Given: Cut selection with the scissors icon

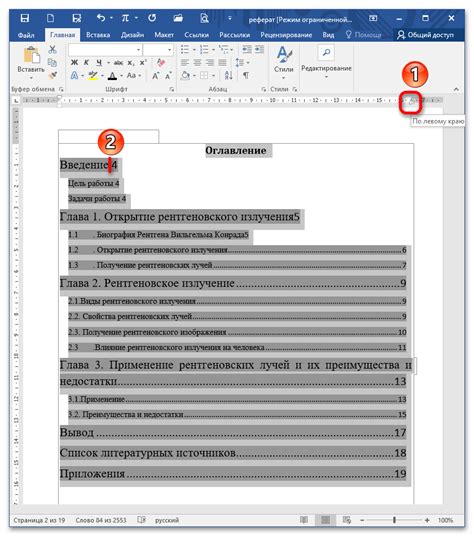Looking at the screenshot, I should (x=52, y=50).
